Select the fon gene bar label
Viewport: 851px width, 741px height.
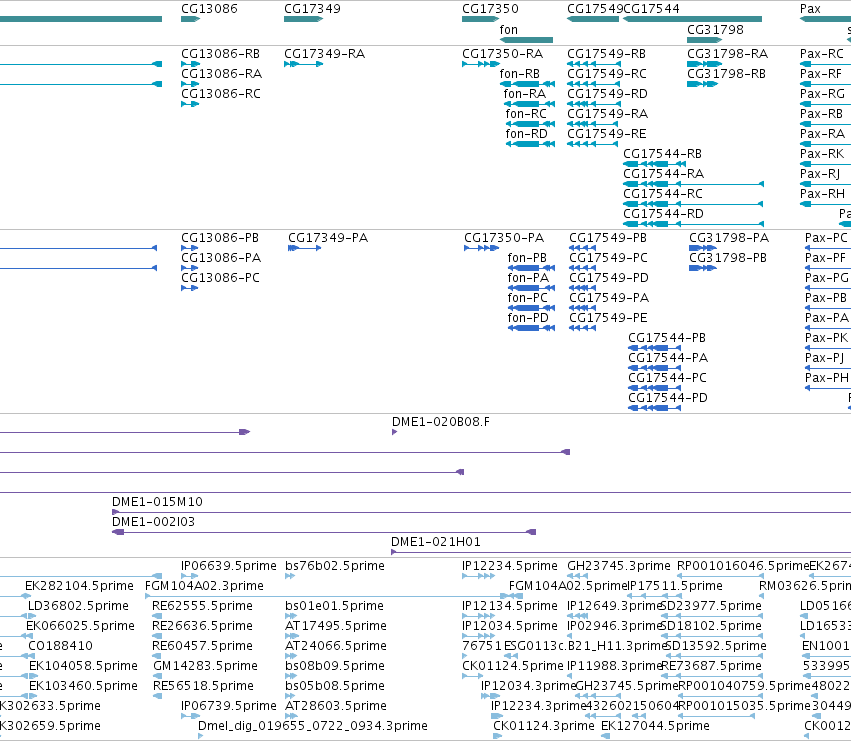click(509, 30)
